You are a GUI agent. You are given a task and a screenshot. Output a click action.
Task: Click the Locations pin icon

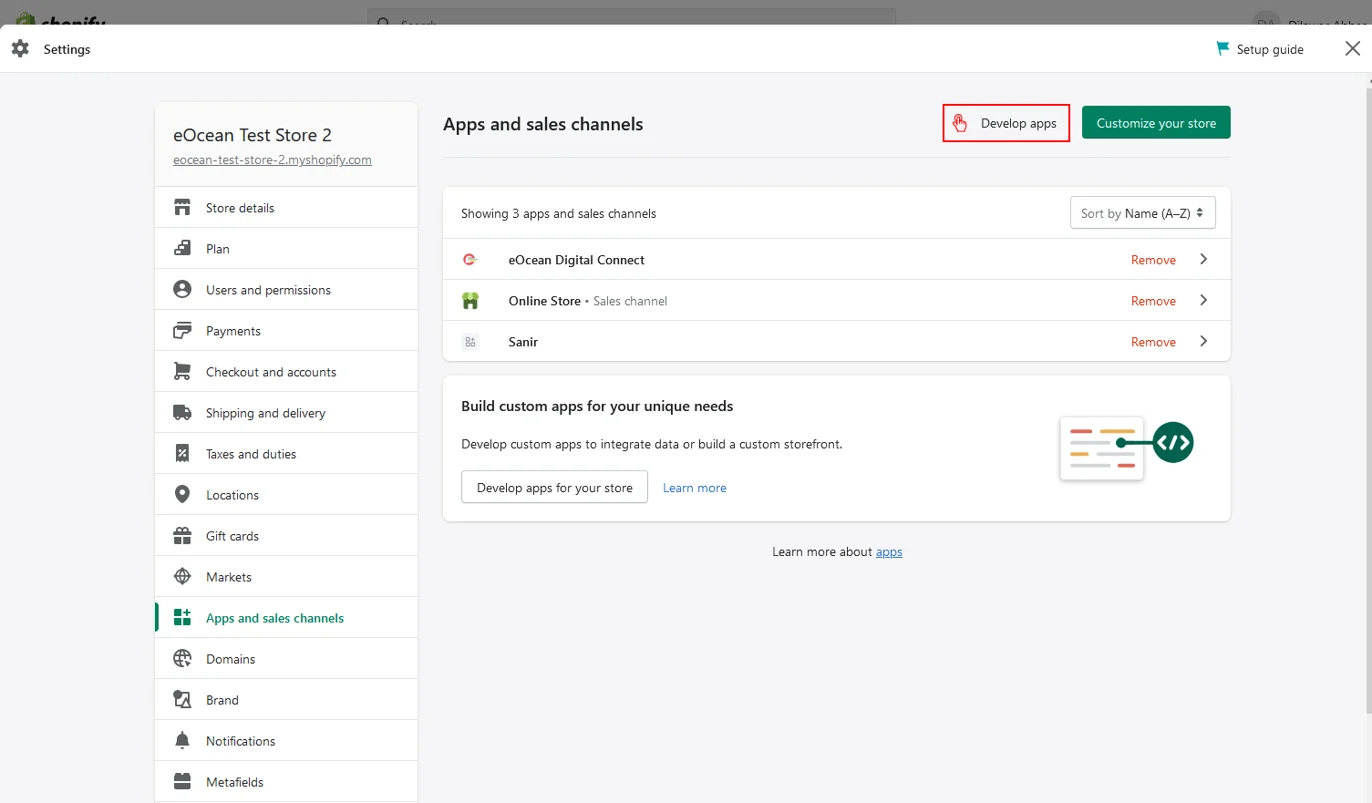182,495
